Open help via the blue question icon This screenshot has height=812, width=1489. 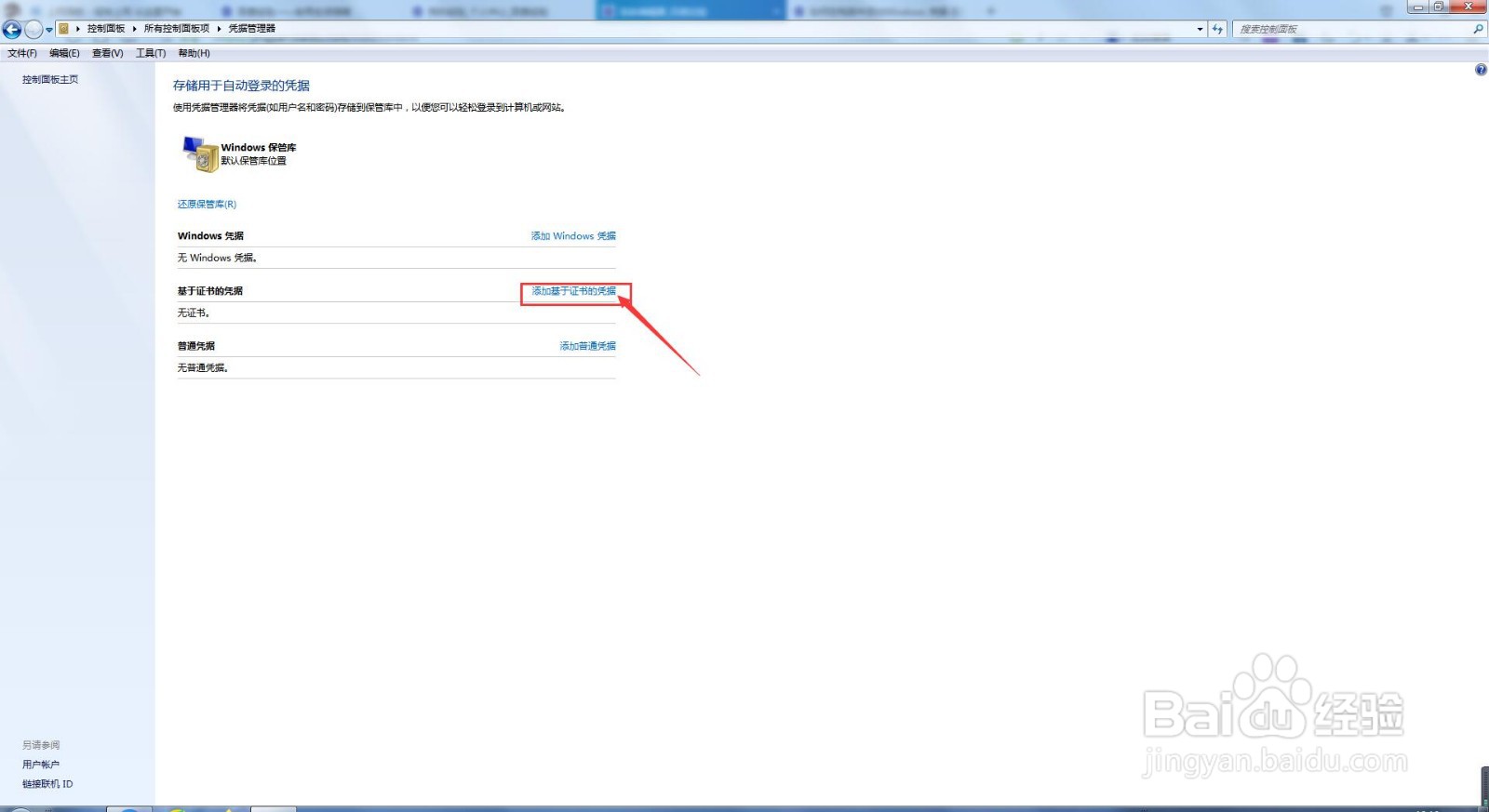(x=1481, y=70)
